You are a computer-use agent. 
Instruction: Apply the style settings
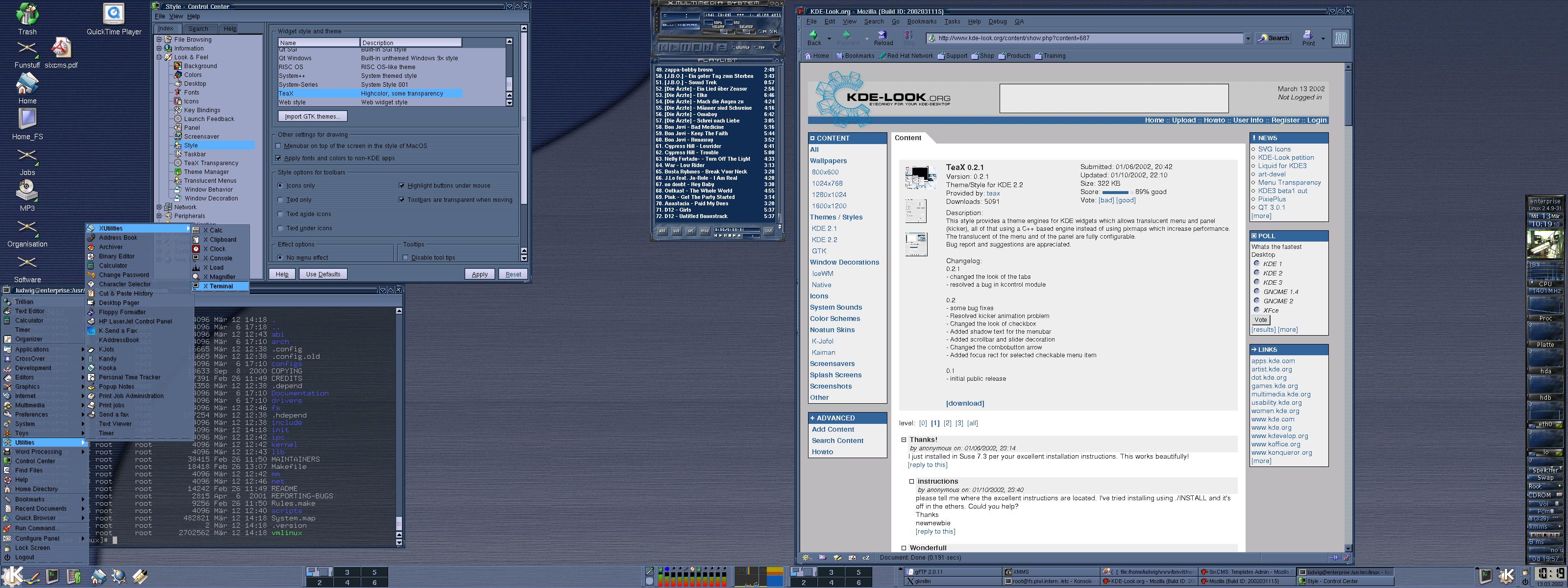[x=480, y=274]
